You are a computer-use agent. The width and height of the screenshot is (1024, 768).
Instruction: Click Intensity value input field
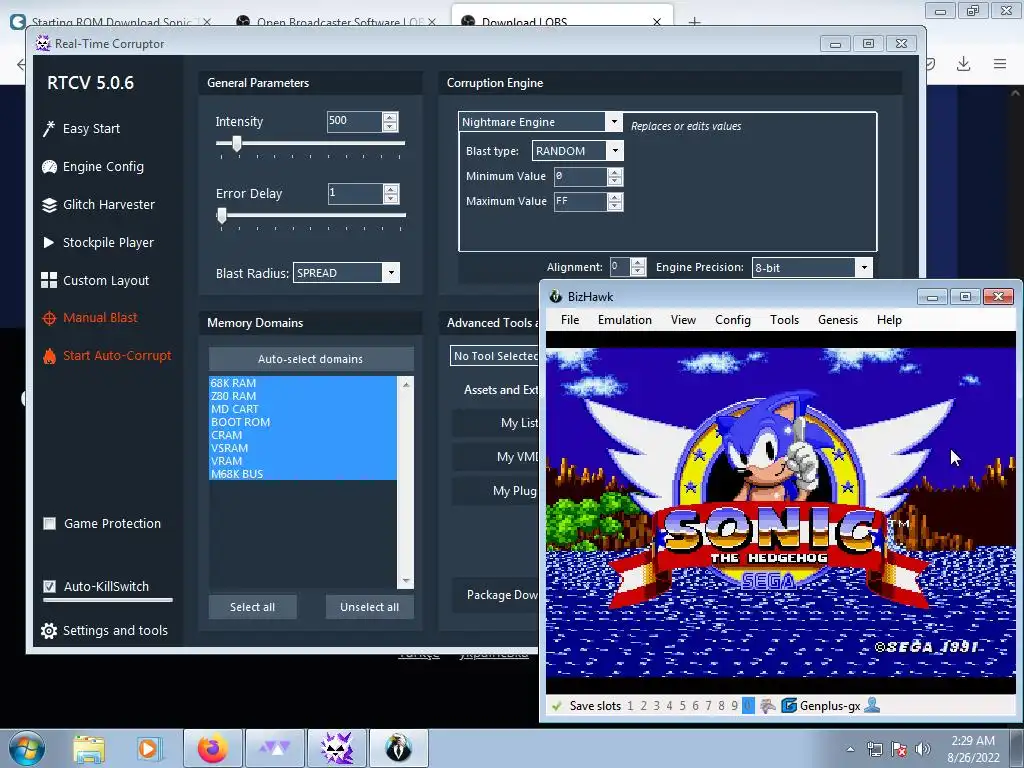[354, 121]
